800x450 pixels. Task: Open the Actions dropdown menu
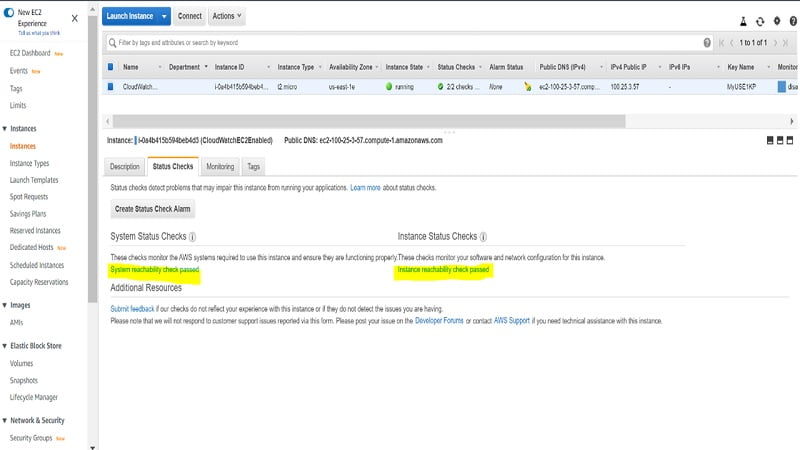click(x=227, y=16)
